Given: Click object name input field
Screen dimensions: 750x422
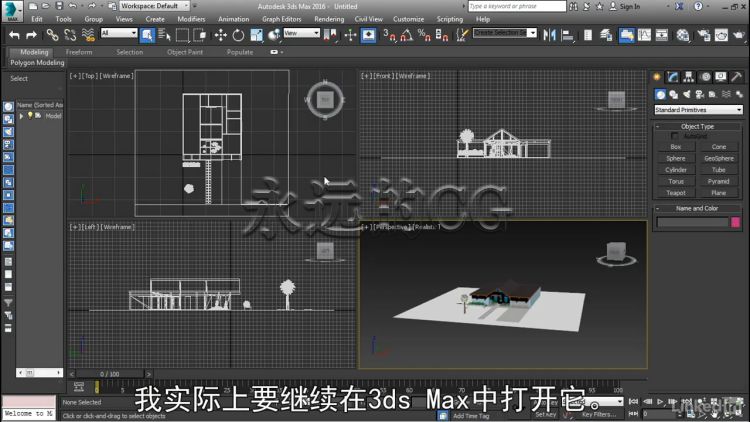Looking at the screenshot, I should pyautogui.click(x=693, y=222).
